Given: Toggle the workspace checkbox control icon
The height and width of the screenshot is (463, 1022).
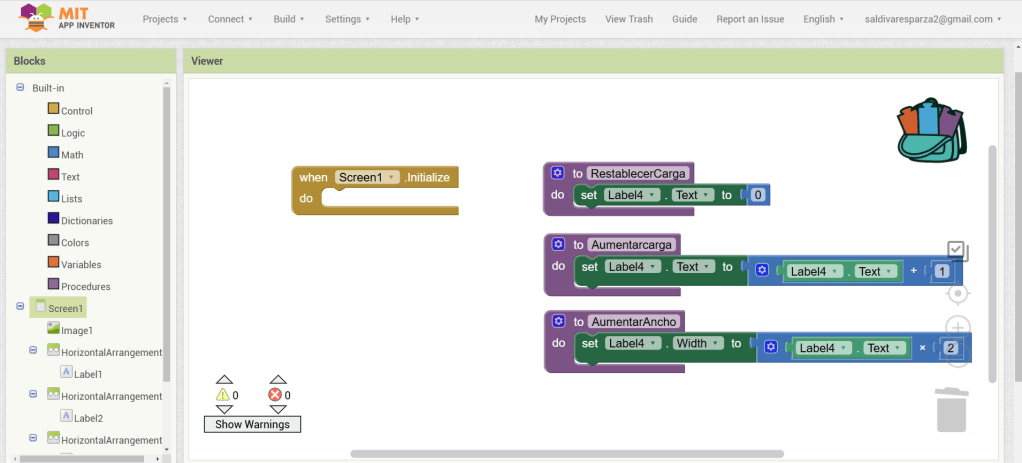Looking at the screenshot, I should 957,251.
